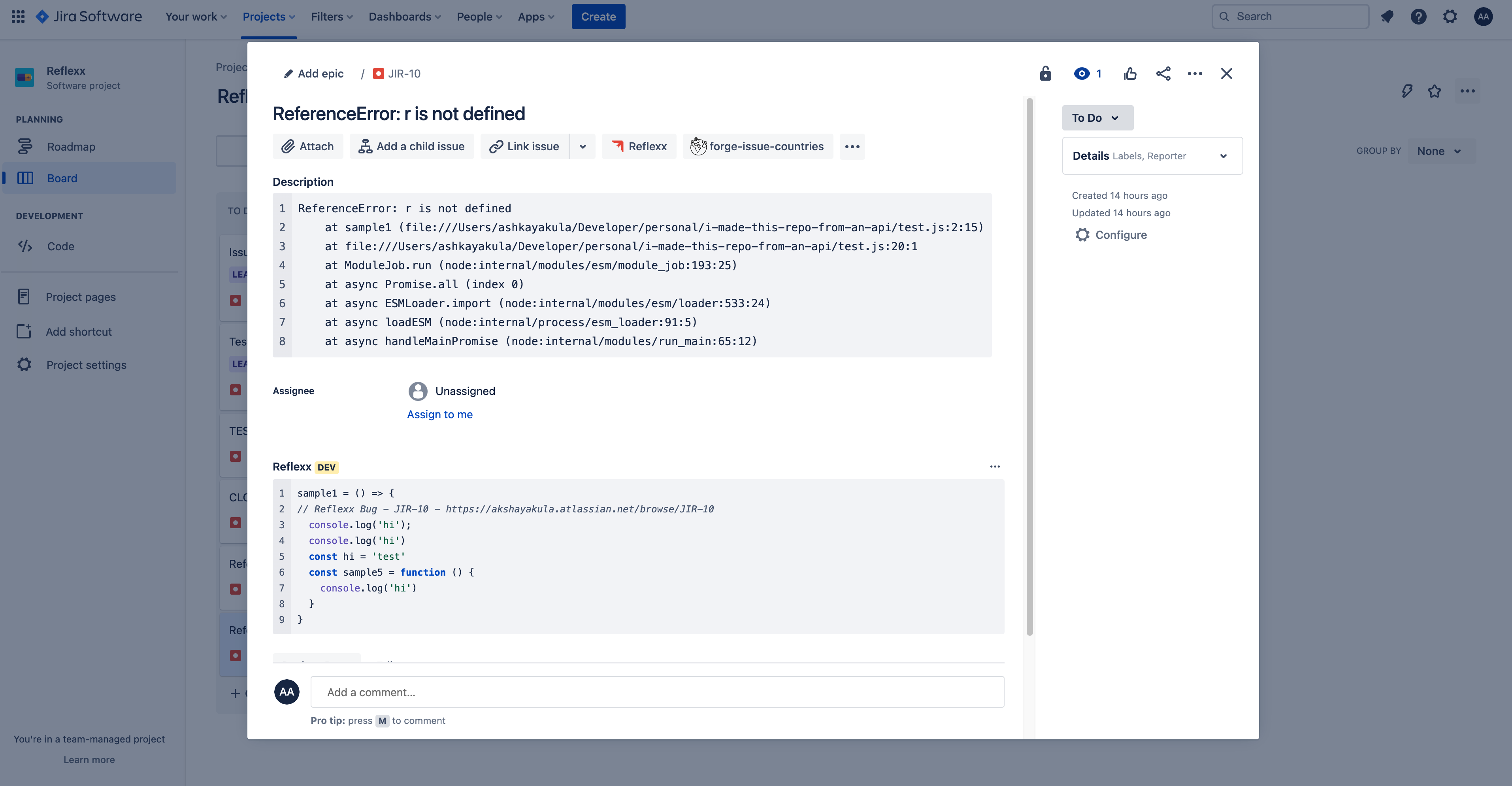Screen dimensions: 1512x786
Task: Click the issue lock restriction icon
Action: point(1045,74)
